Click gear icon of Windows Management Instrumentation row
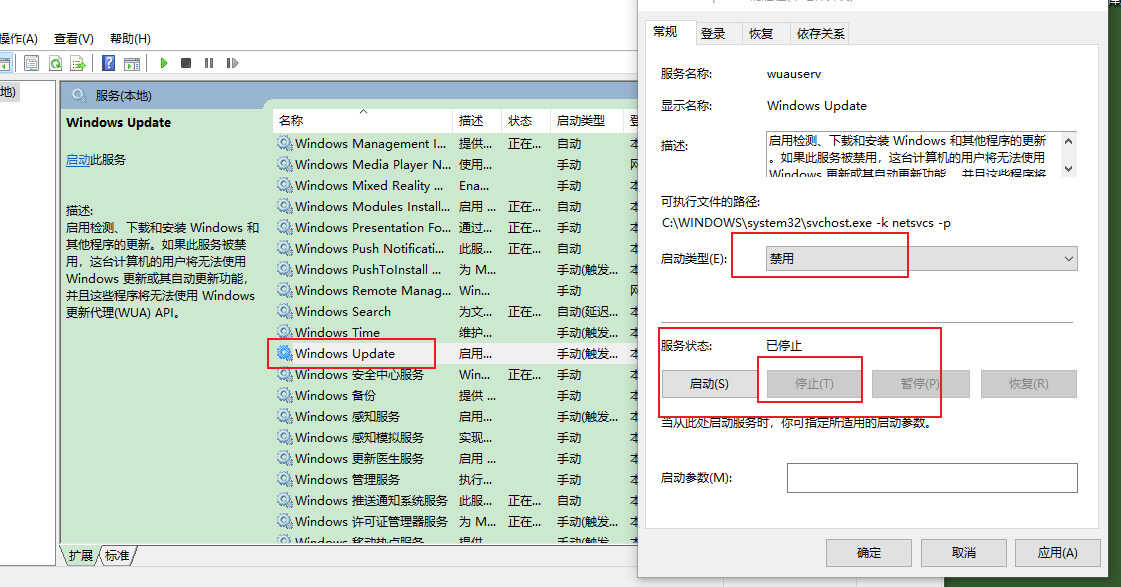The height and width of the screenshot is (587, 1121). click(x=285, y=143)
